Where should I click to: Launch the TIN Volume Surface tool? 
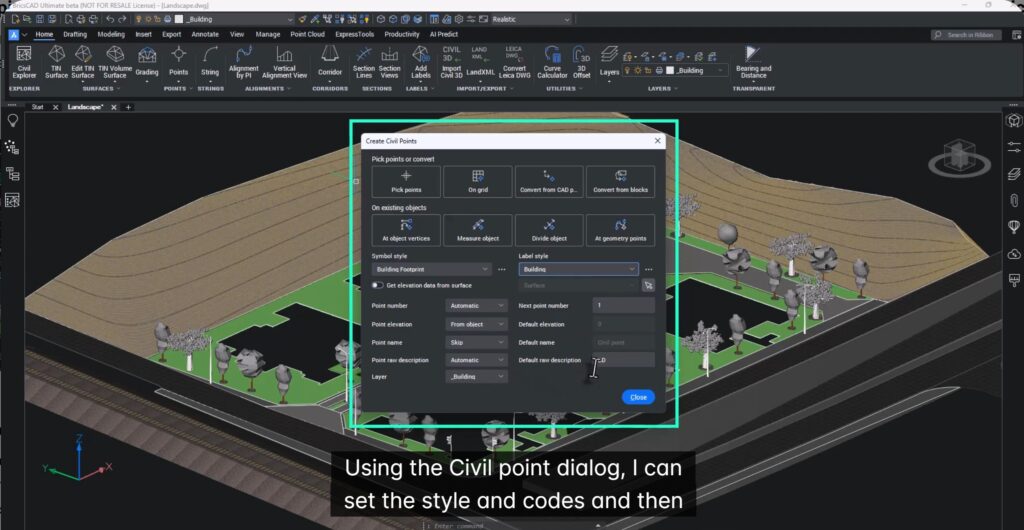tap(115, 63)
